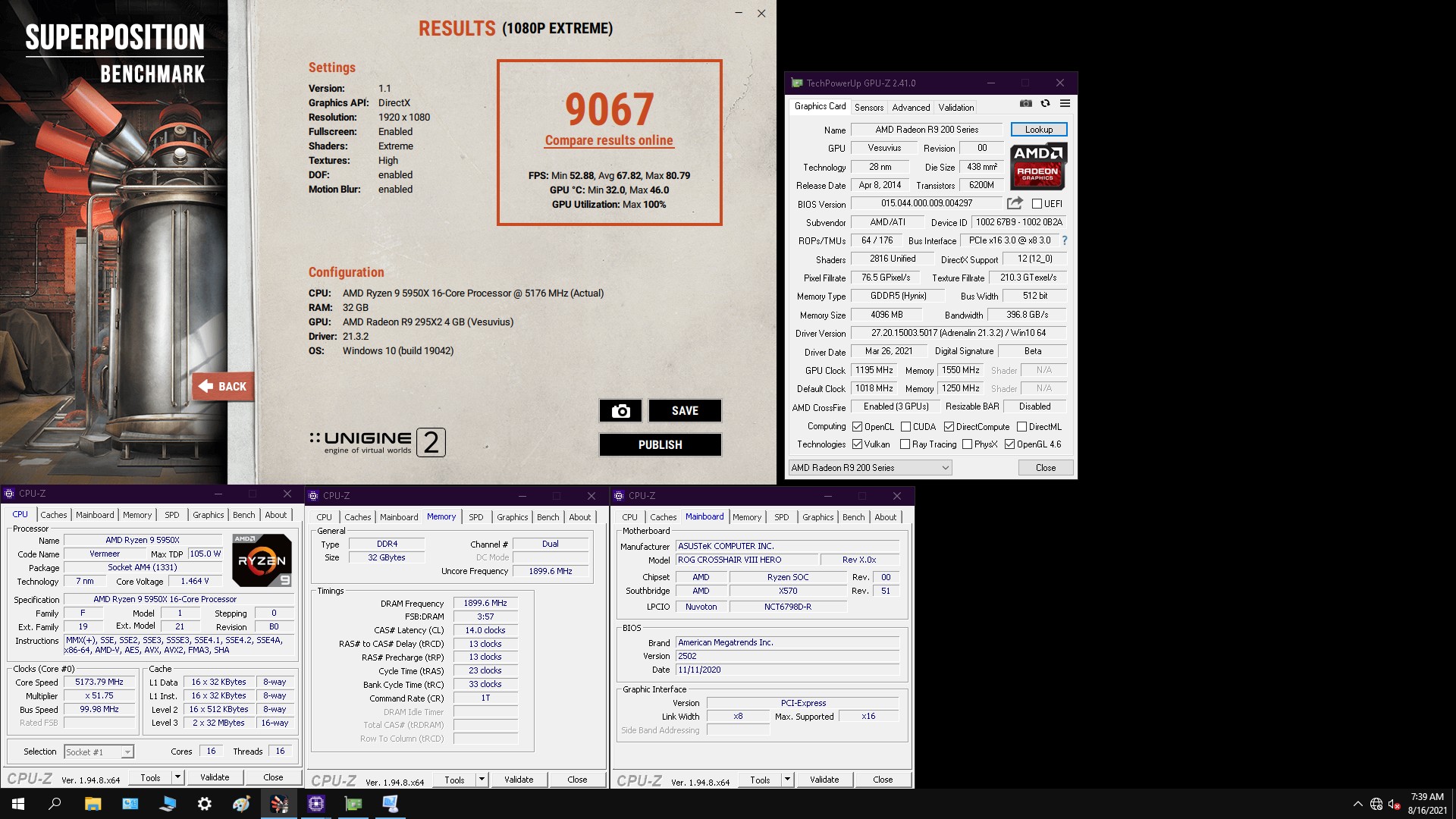The width and height of the screenshot is (1456, 819).
Task: Open File Explorer from the taskbar
Action: pyautogui.click(x=93, y=804)
